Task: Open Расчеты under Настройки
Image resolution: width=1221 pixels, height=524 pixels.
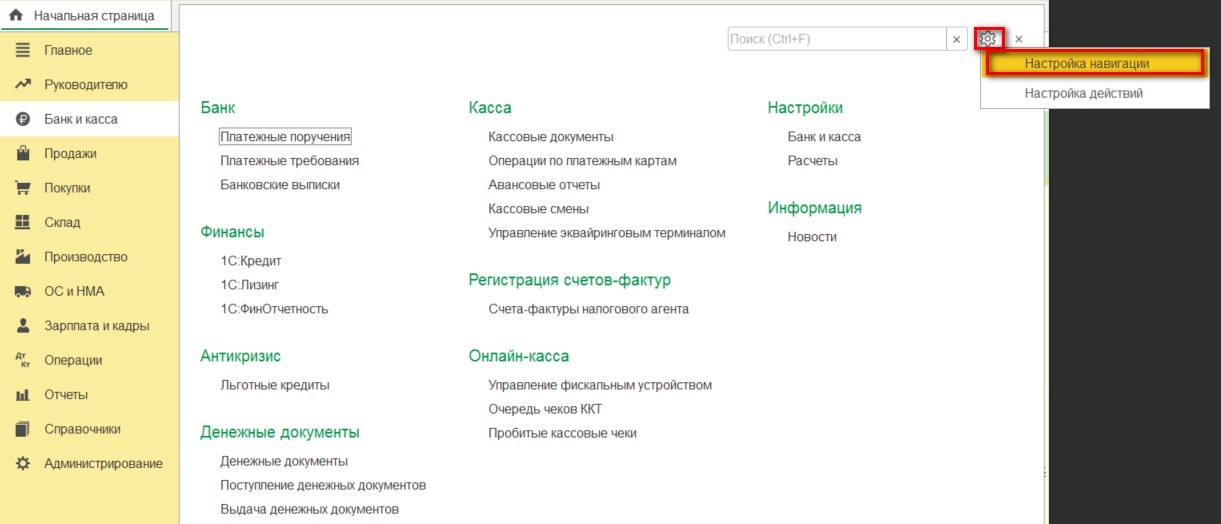Action: point(813,161)
